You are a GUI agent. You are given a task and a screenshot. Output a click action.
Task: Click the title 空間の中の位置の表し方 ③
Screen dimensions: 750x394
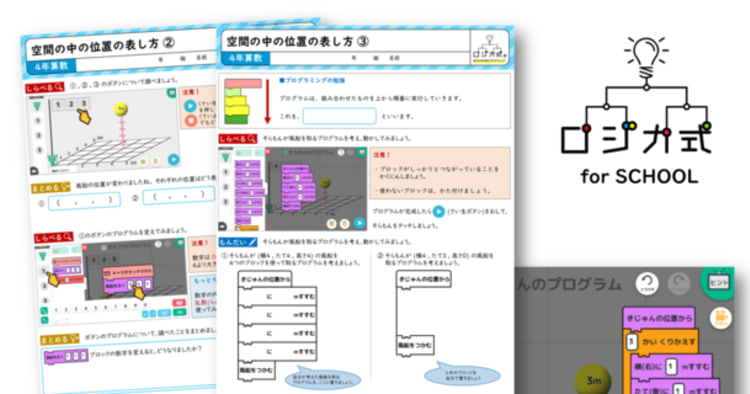[297, 42]
